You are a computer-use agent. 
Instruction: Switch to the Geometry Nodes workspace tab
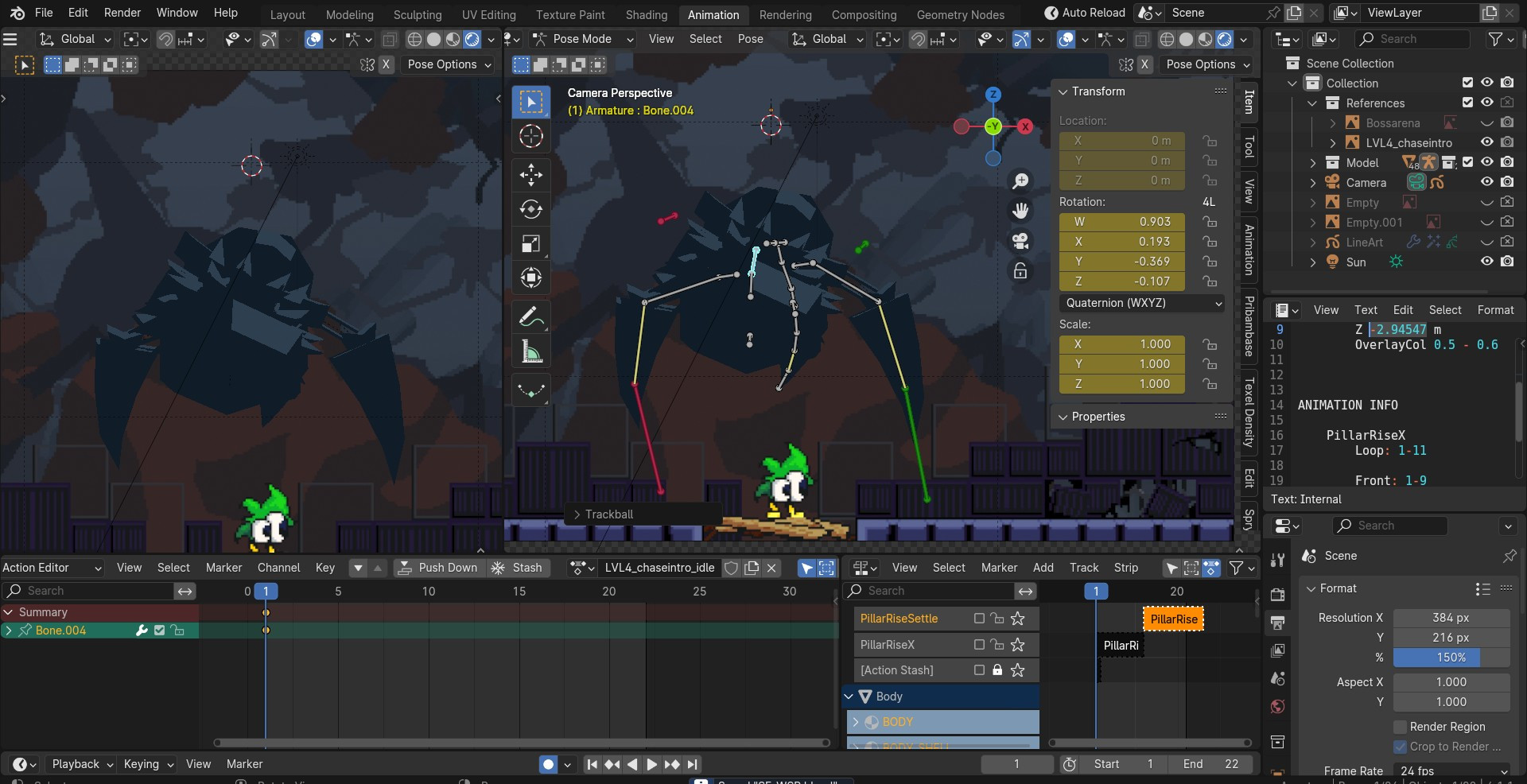click(x=960, y=14)
